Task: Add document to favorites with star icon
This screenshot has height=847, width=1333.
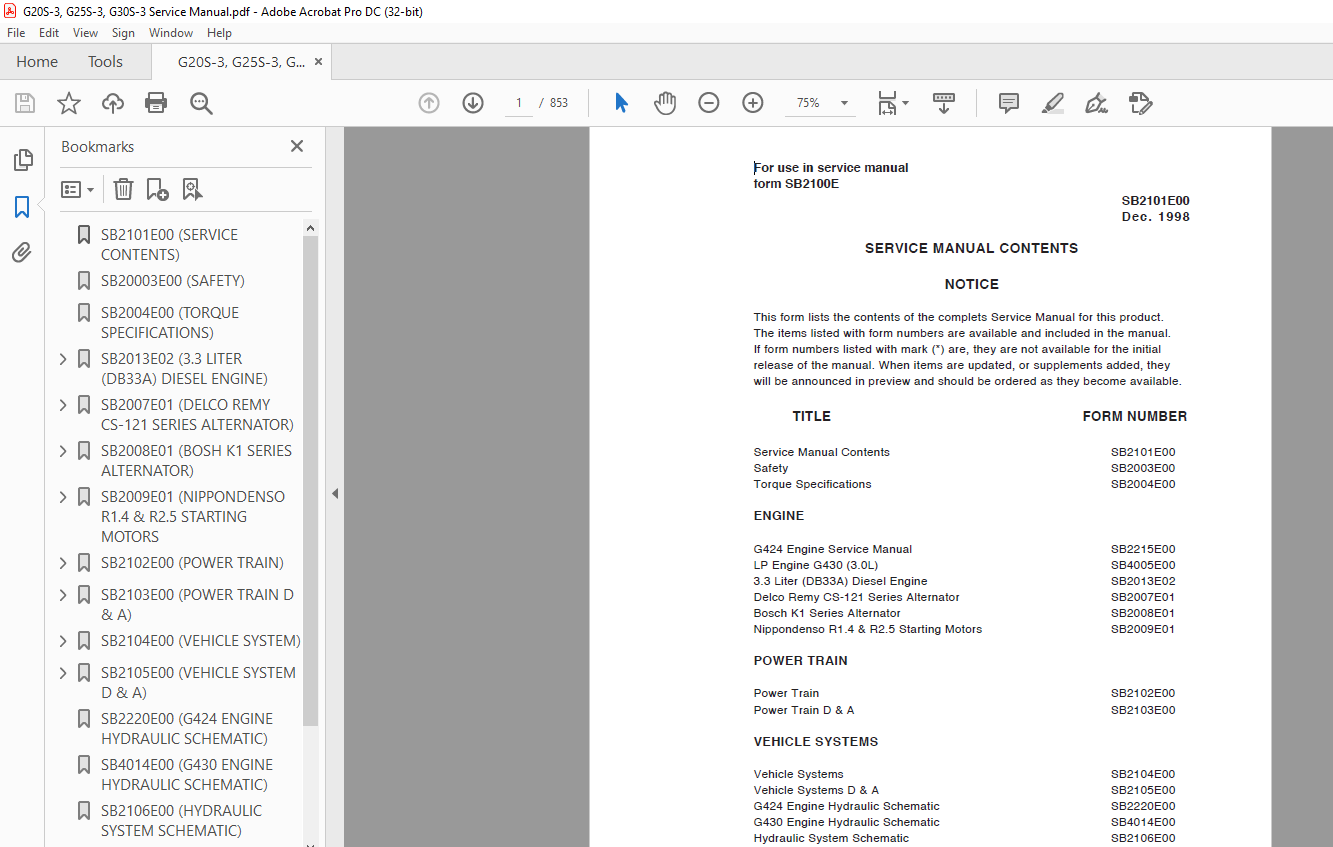Action: click(69, 103)
